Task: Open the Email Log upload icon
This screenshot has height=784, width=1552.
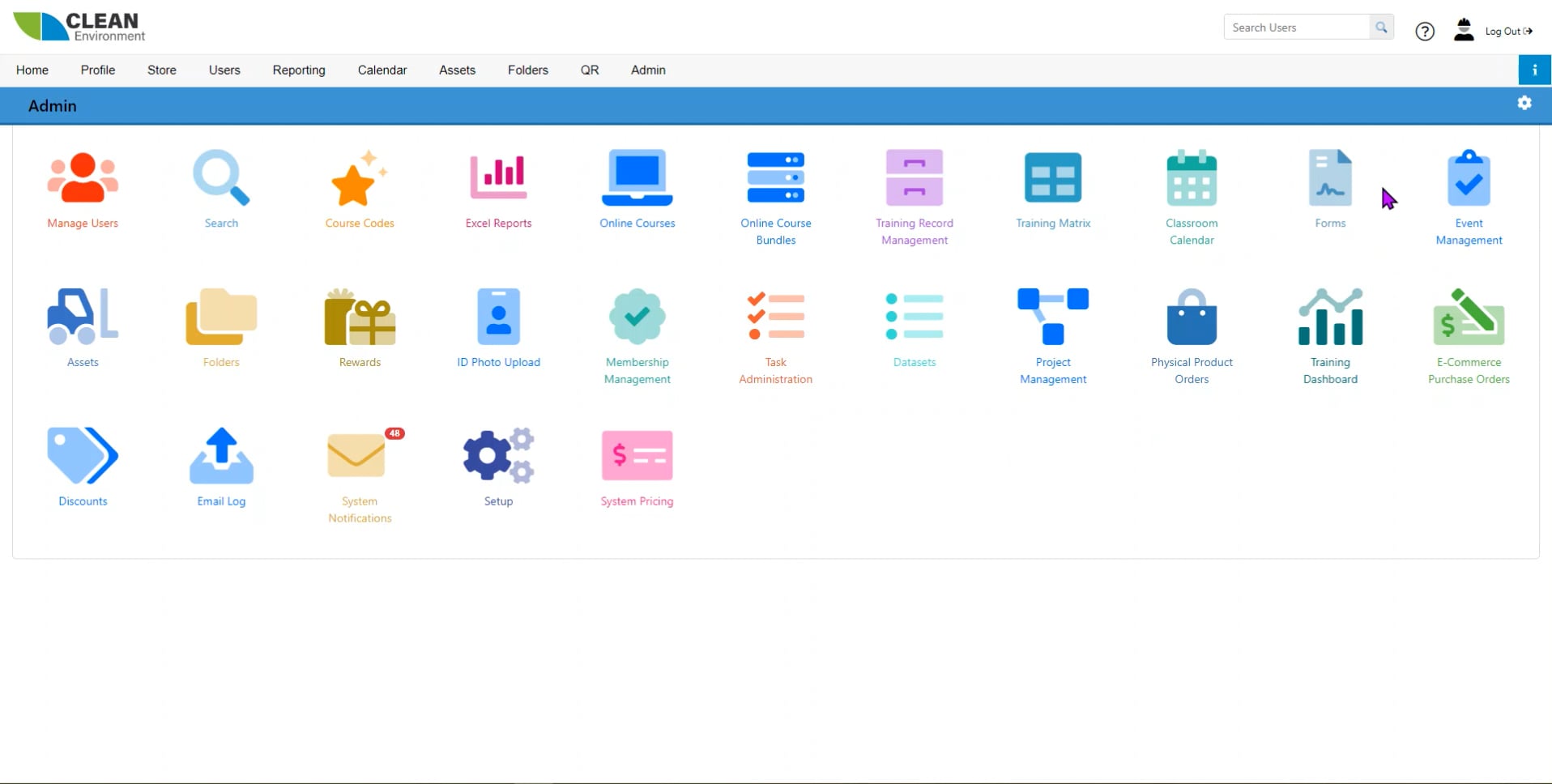Action: (x=221, y=456)
